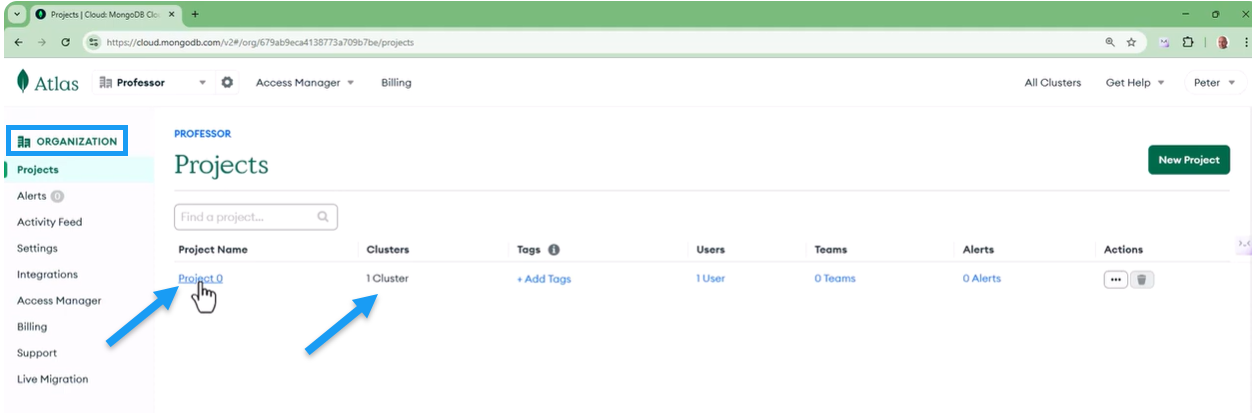This screenshot has height=413, width=1252.
Task: Click the Add Tags link
Action: click(544, 279)
